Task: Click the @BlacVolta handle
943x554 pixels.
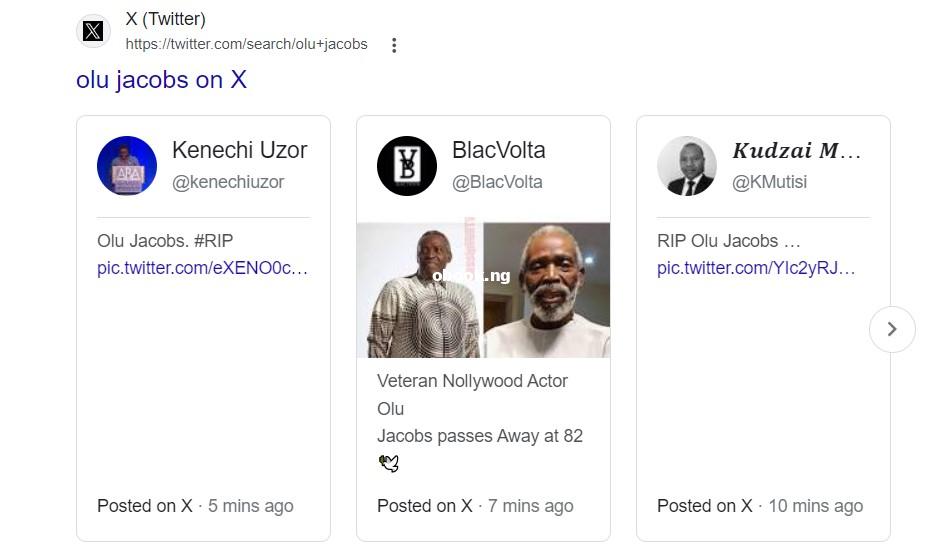Action: point(497,182)
